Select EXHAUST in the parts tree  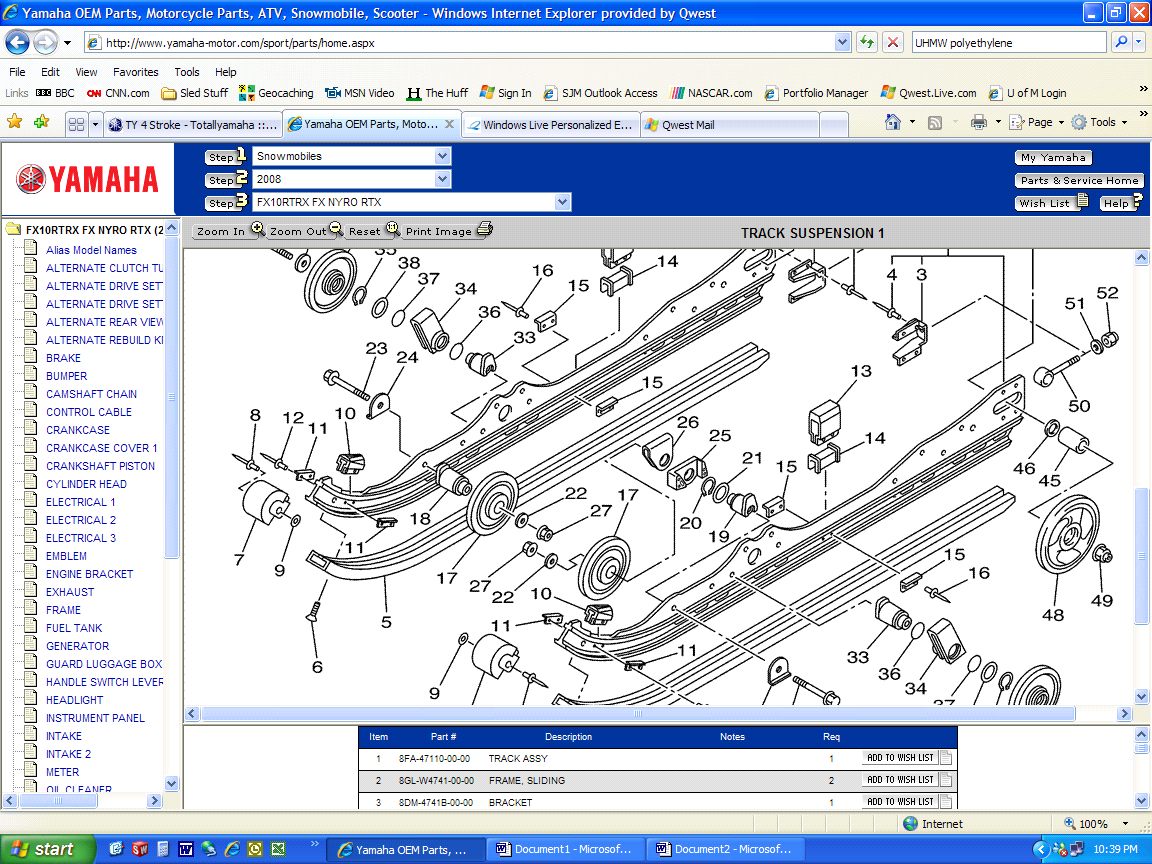70,592
